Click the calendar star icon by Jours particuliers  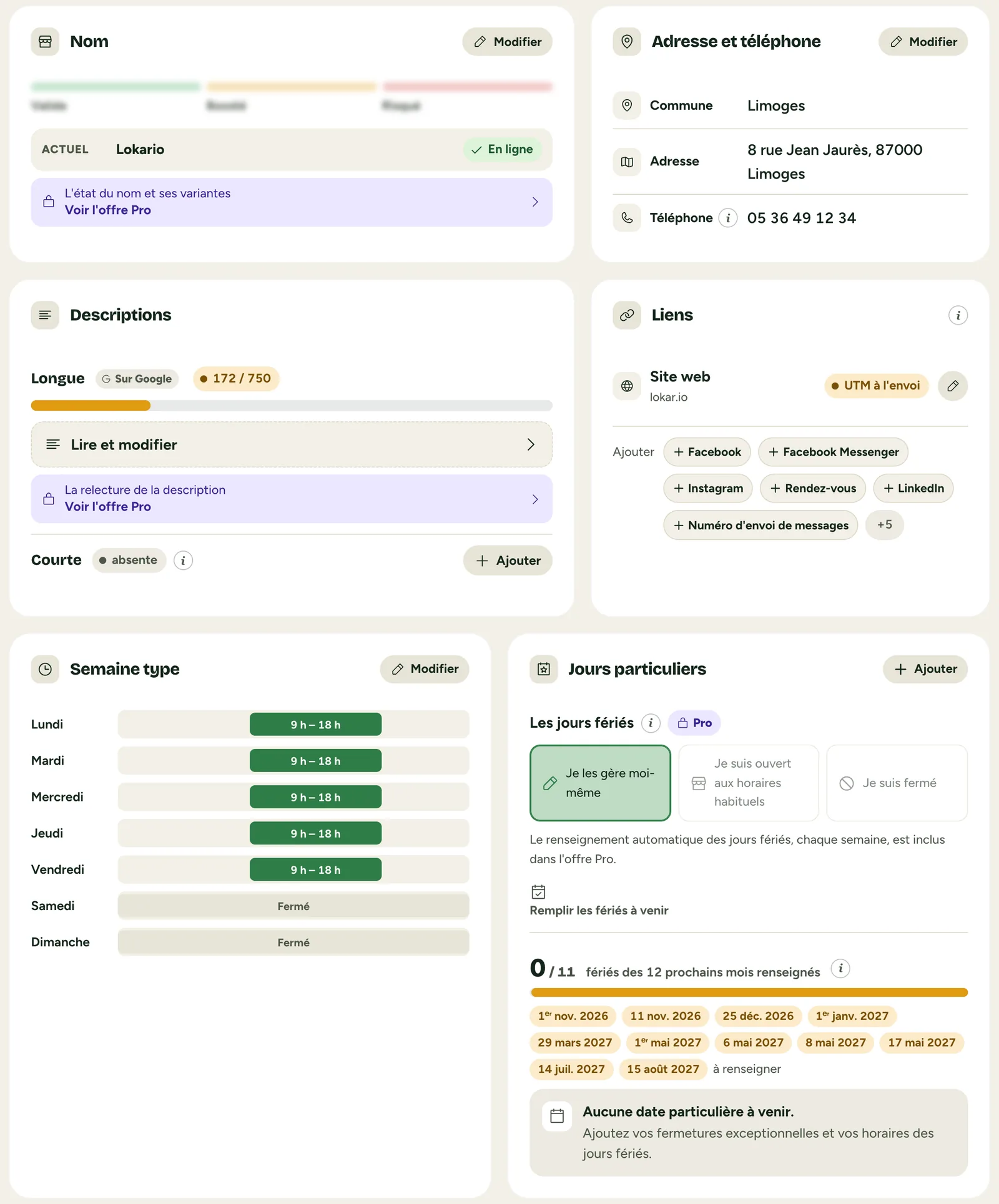point(544,669)
